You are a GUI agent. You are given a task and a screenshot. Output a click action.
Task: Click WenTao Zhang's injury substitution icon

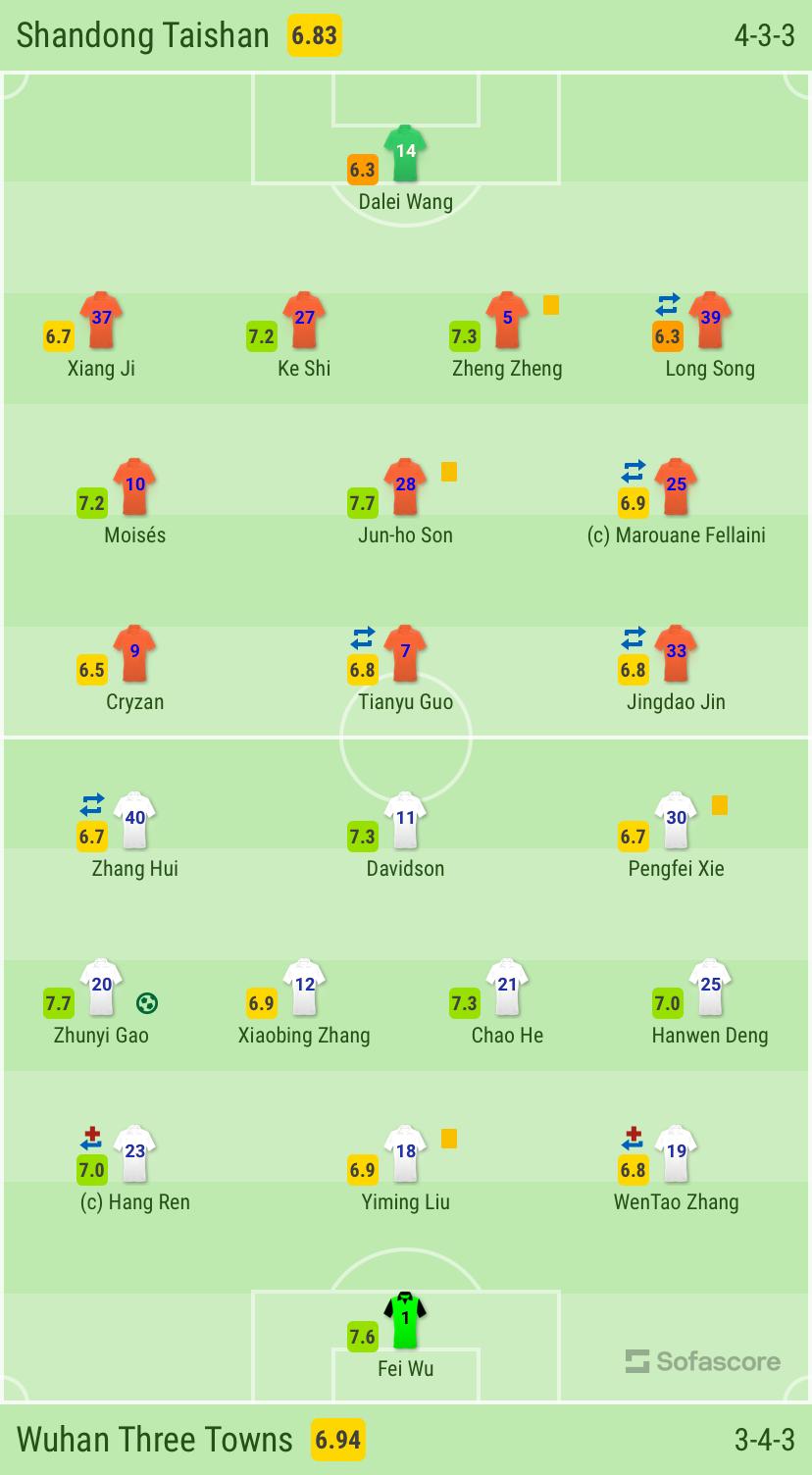(633, 1139)
